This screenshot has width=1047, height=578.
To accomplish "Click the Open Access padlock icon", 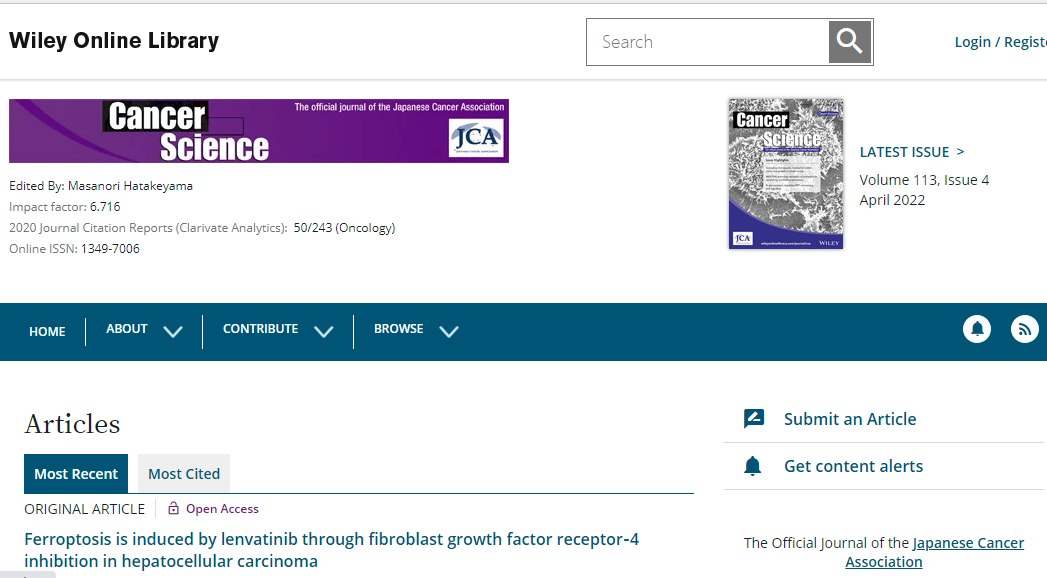I will (174, 508).
